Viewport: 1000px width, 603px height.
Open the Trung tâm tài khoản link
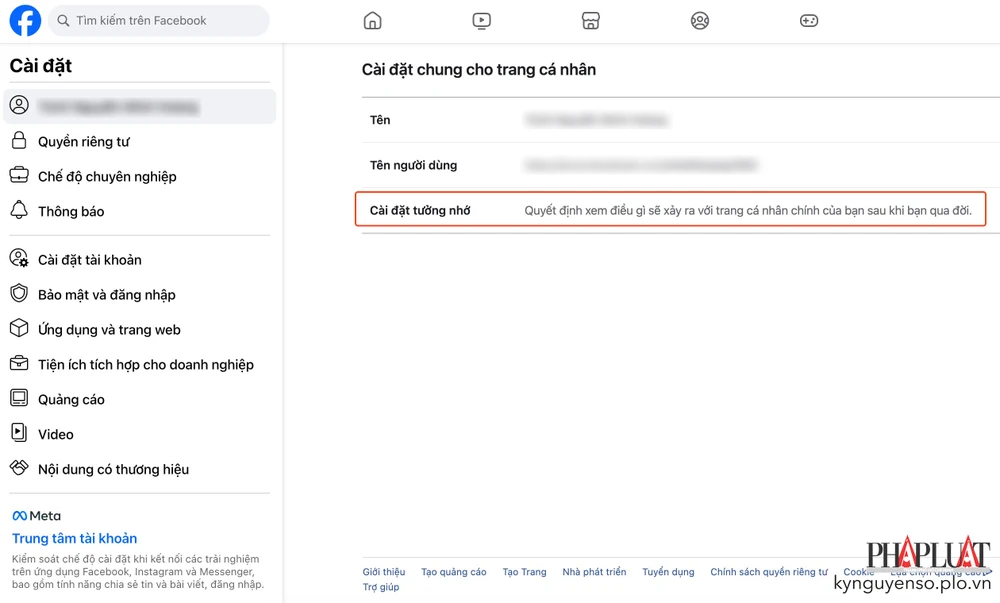[74, 538]
